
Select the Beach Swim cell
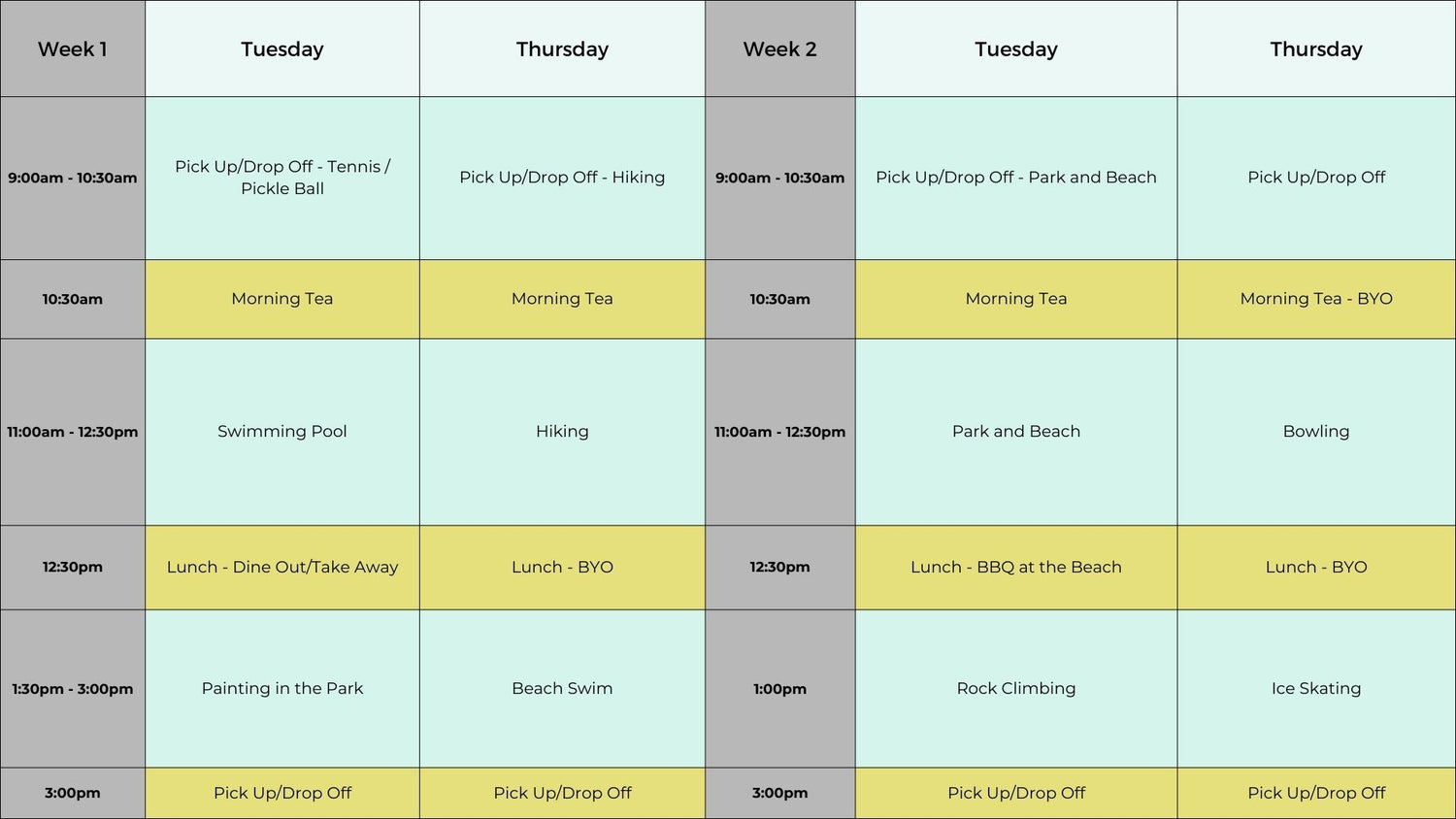point(562,689)
